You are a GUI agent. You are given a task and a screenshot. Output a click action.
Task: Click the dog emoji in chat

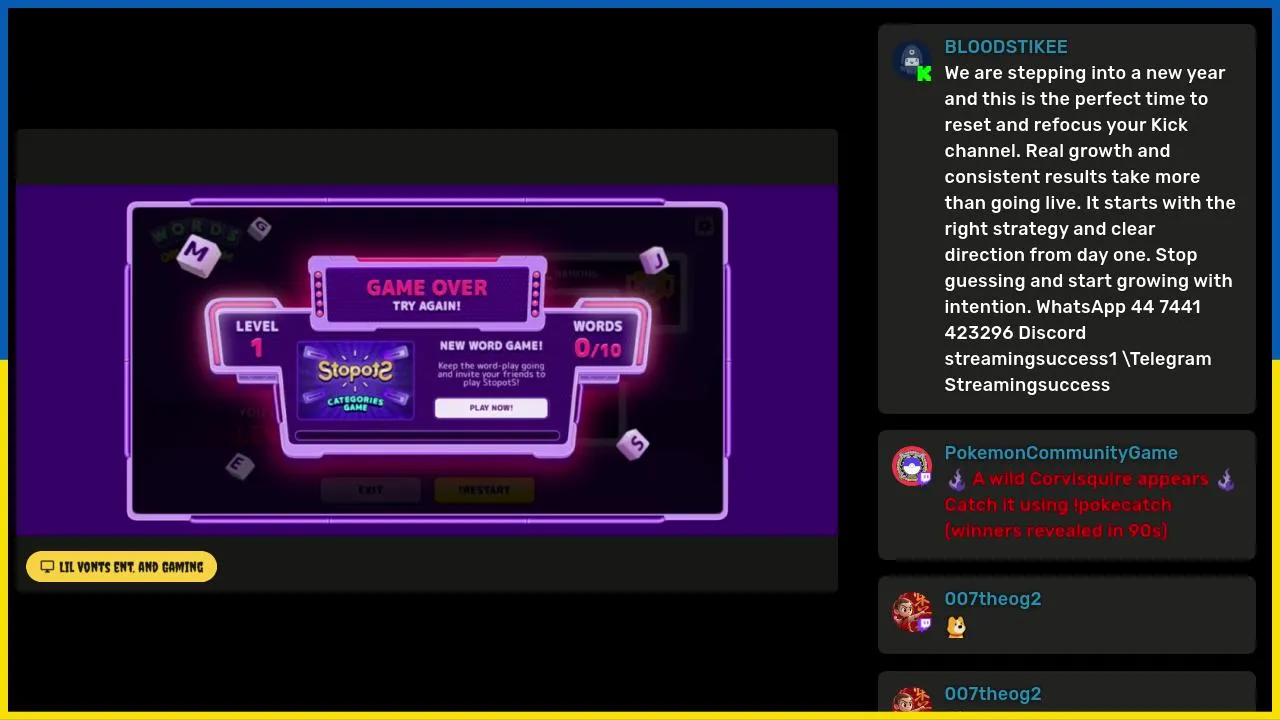pos(957,627)
